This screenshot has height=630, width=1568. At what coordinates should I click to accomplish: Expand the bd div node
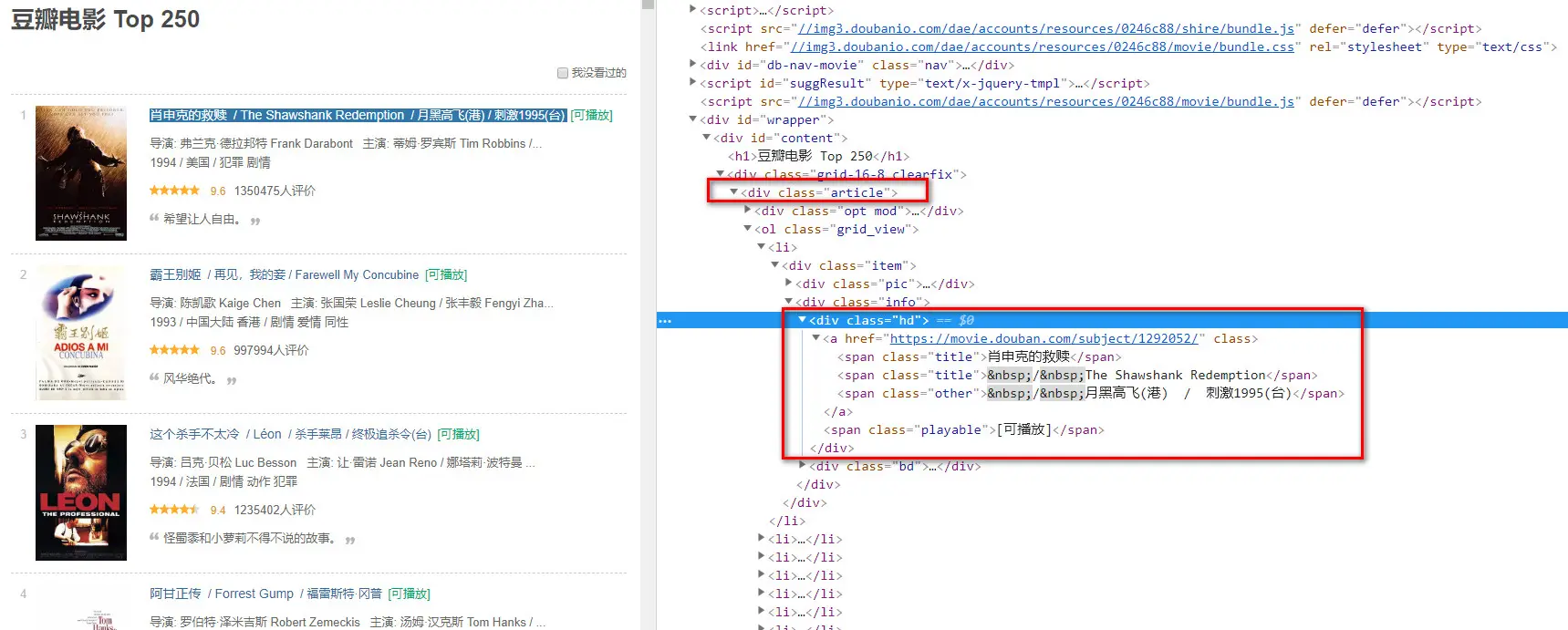pyautogui.click(x=802, y=466)
